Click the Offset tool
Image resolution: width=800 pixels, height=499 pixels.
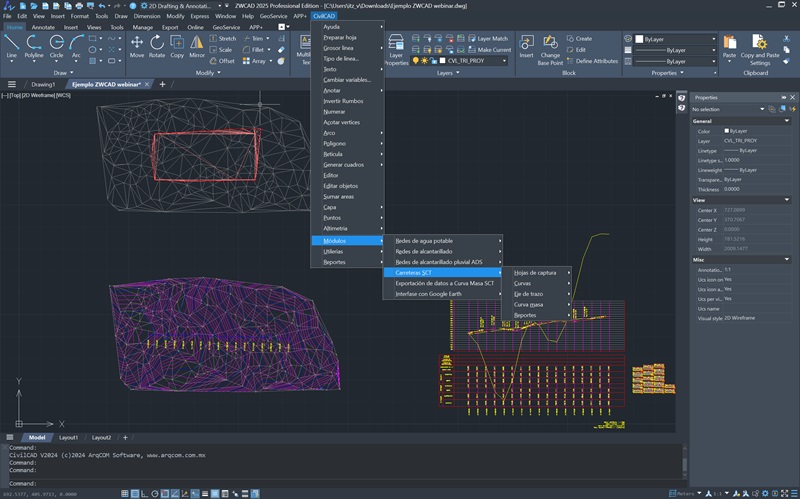pyautogui.click(x=222, y=61)
